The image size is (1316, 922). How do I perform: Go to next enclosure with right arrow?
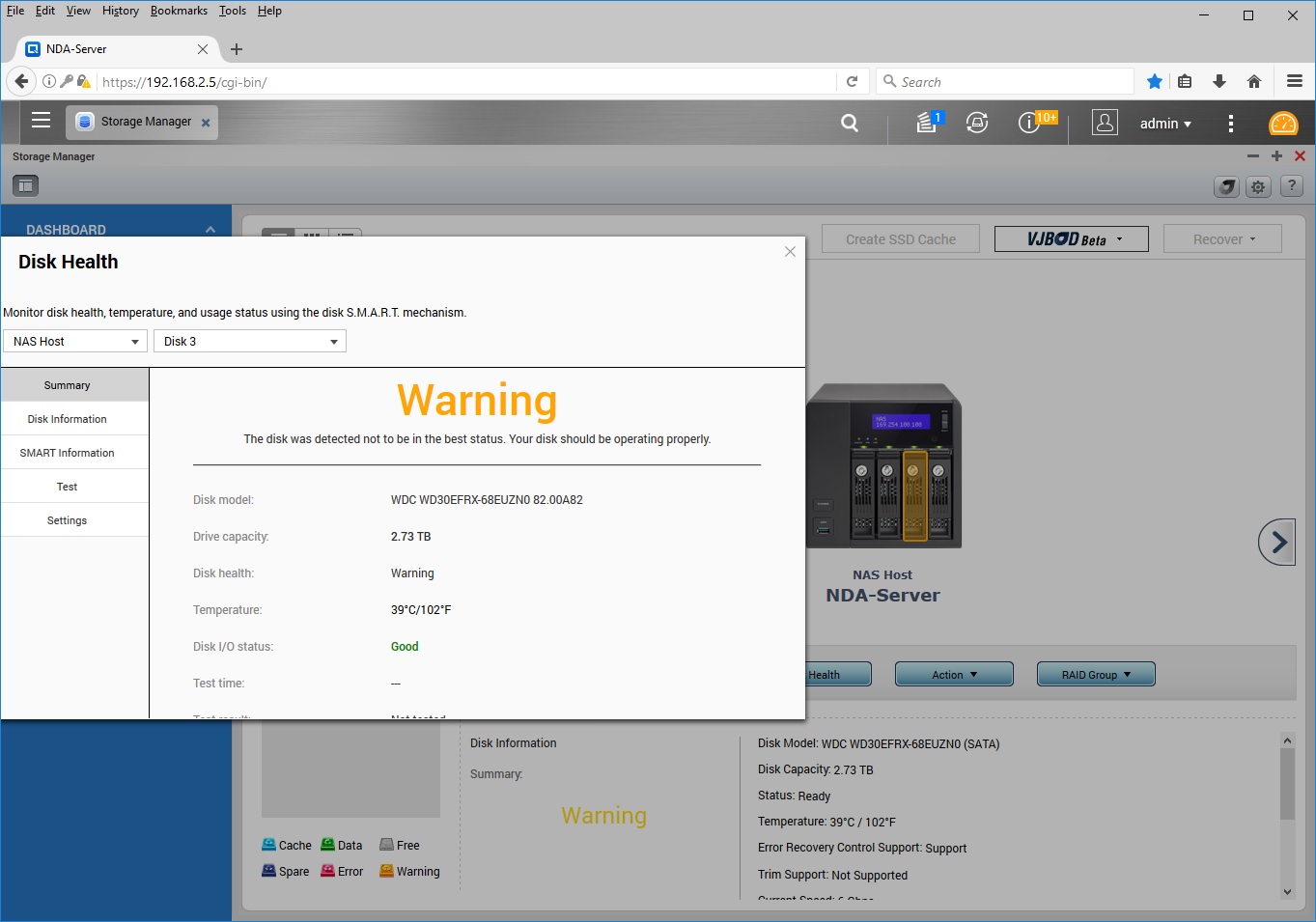point(1277,543)
